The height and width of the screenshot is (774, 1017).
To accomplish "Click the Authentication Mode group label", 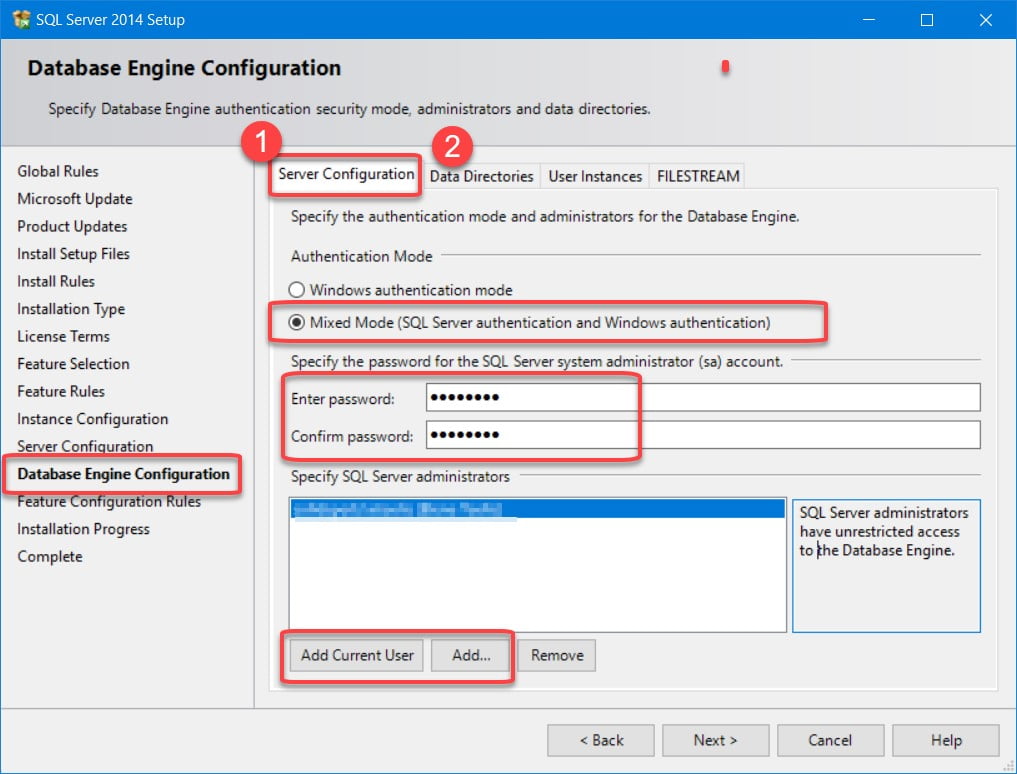I will tap(361, 256).
